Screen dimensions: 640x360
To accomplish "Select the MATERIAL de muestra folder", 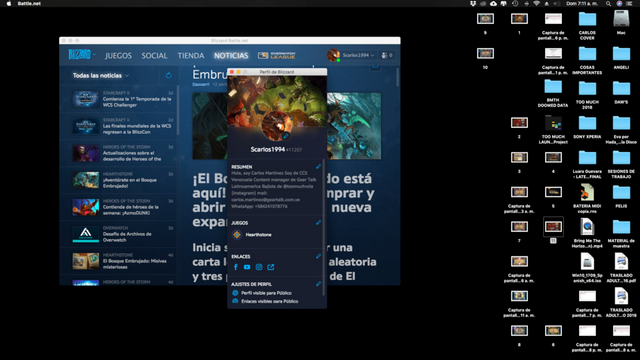I will tap(621, 227).
